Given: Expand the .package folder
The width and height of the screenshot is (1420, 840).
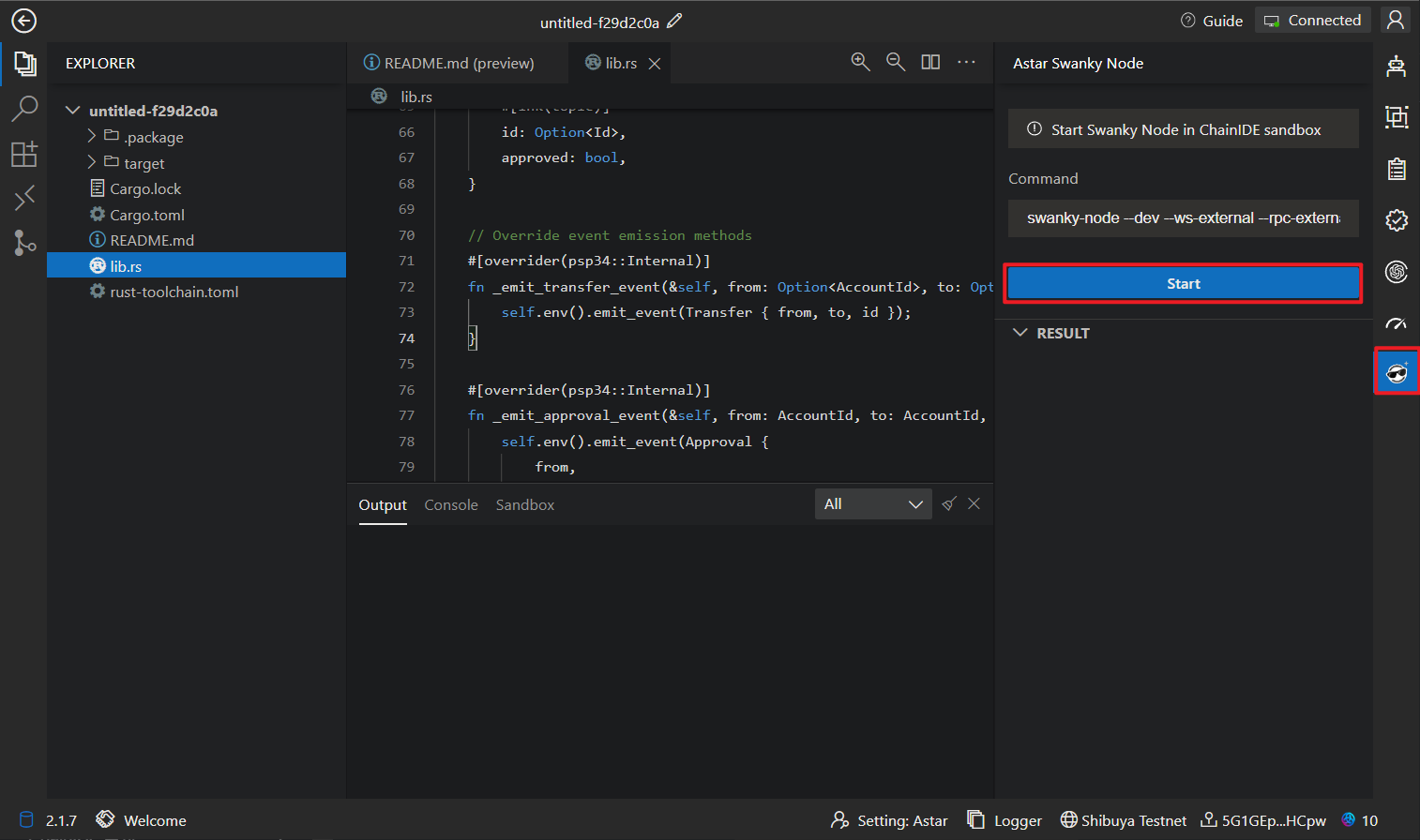Looking at the screenshot, I should click(92, 137).
